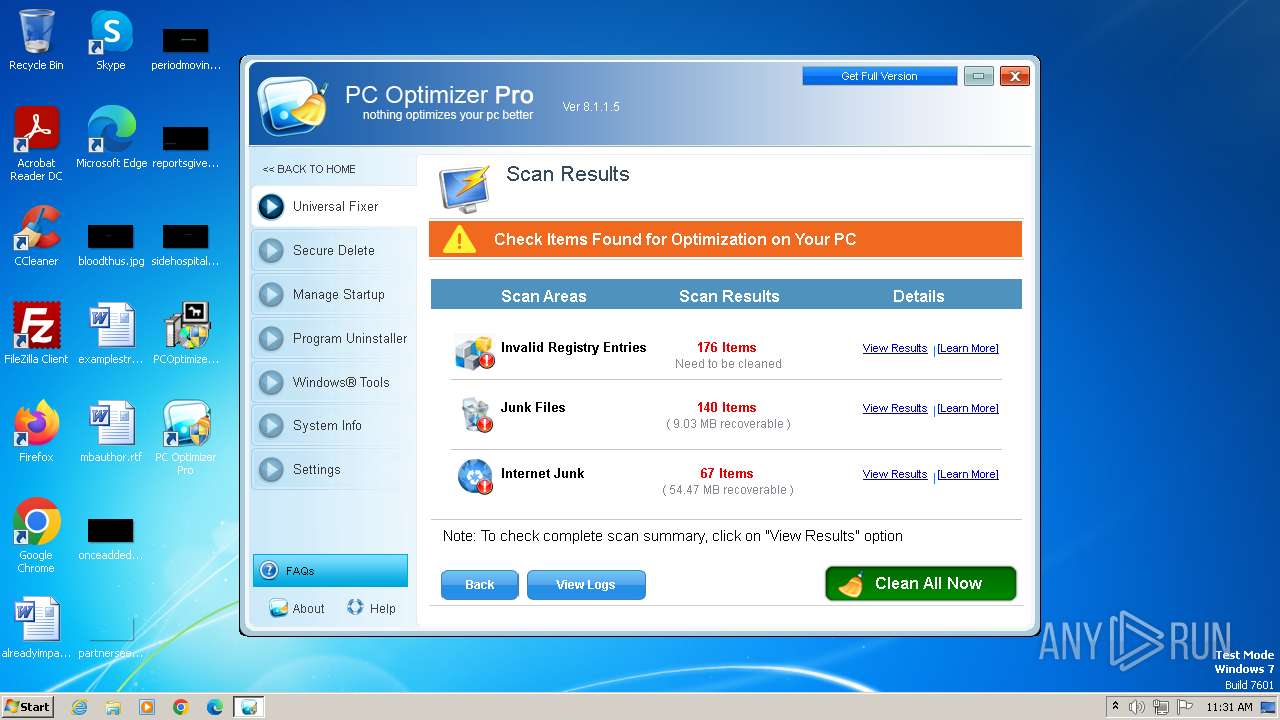Click the Settings arrow icon

coord(271,469)
